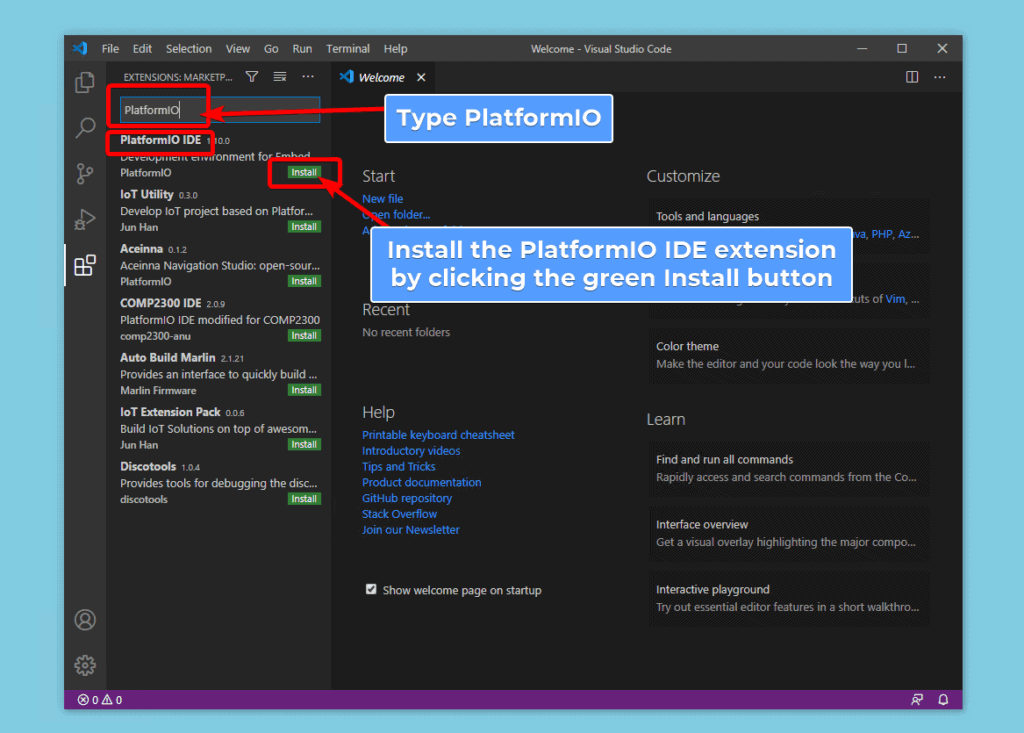Click Join our Newsletter link
This screenshot has height=733, width=1024.
pyautogui.click(x=411, y=530)
